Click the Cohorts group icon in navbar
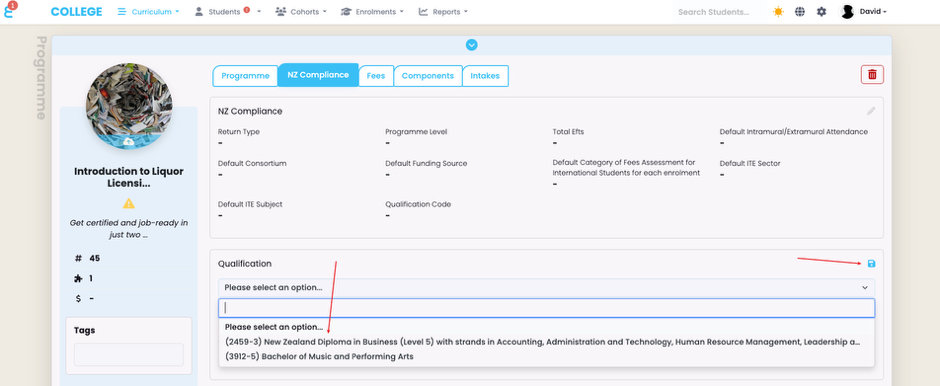The width and height of the screenshot is (940, 386). [x=281, y=12]
